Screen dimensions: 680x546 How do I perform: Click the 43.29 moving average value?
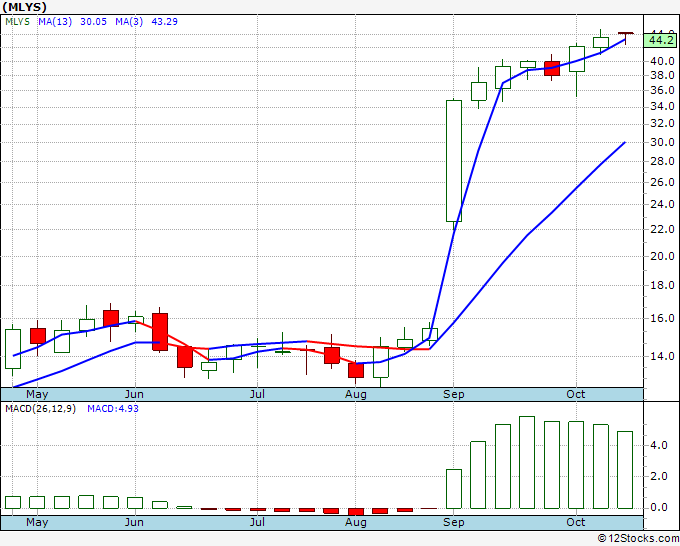pyautogui.click(x=164, y=22)
